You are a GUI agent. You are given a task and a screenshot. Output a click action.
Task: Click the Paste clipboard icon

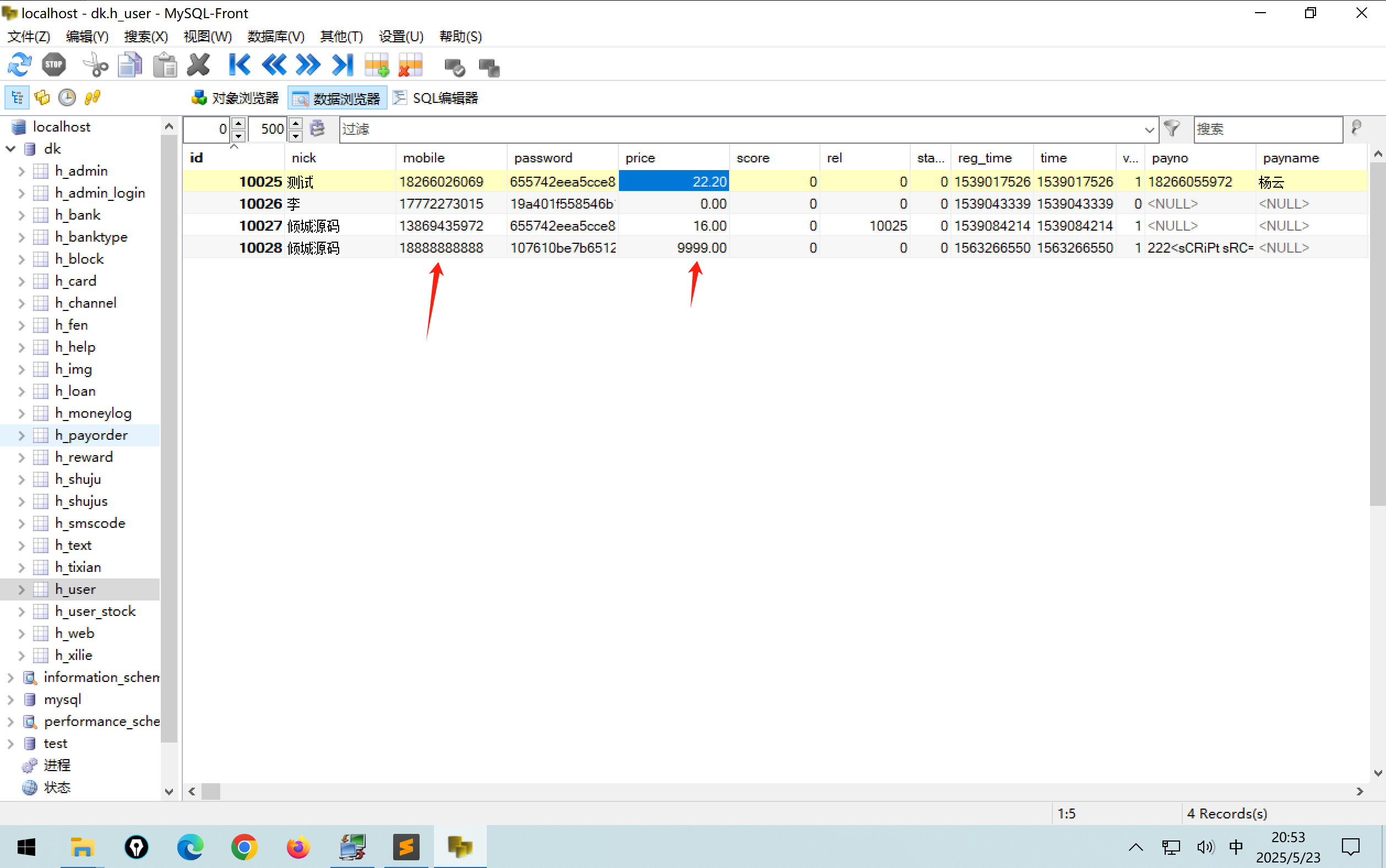(165, 65)
